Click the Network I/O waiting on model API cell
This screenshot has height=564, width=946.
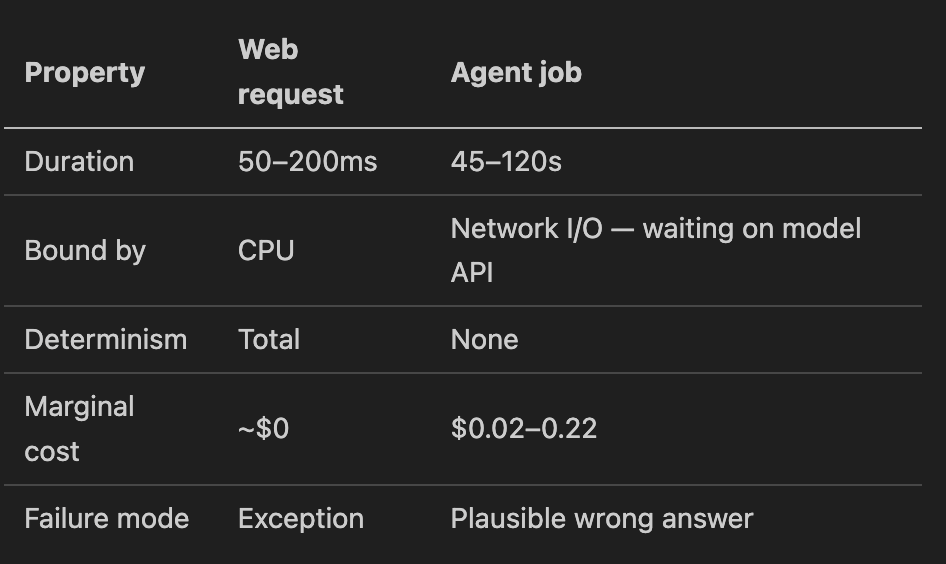655,250
